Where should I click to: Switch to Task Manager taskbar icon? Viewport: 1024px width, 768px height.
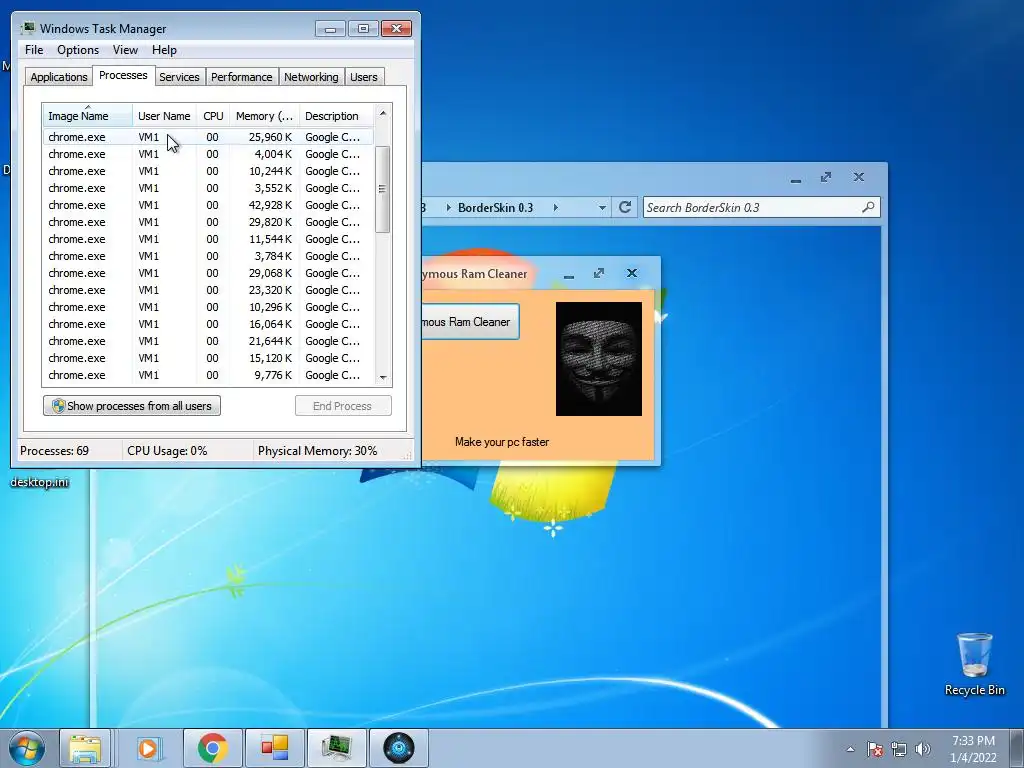(x=336, y=748)
